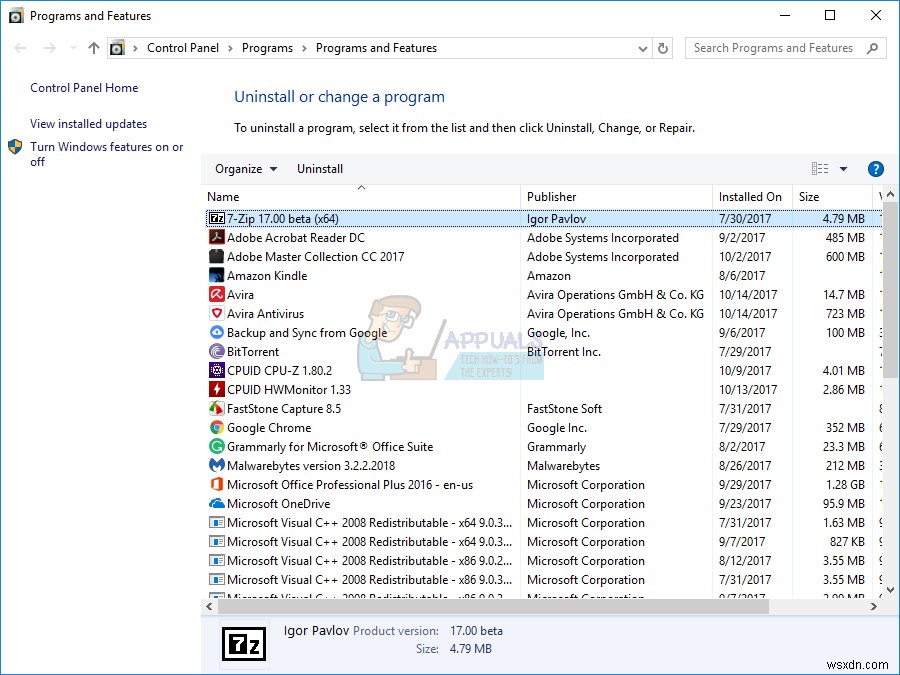The width and height of the screenshot is (900, 675).
Task: Sort by the Publisher column header
Action: [x=616, y=196]
